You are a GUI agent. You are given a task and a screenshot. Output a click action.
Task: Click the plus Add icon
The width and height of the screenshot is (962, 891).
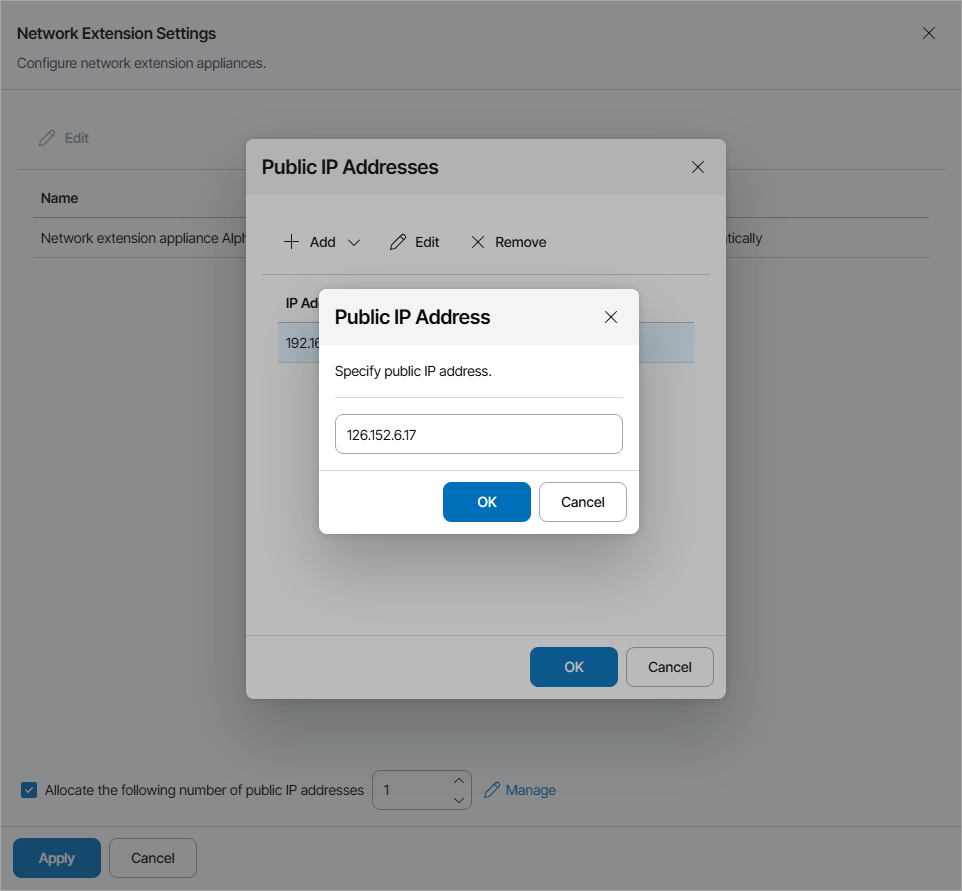click(x=291, y=242)
